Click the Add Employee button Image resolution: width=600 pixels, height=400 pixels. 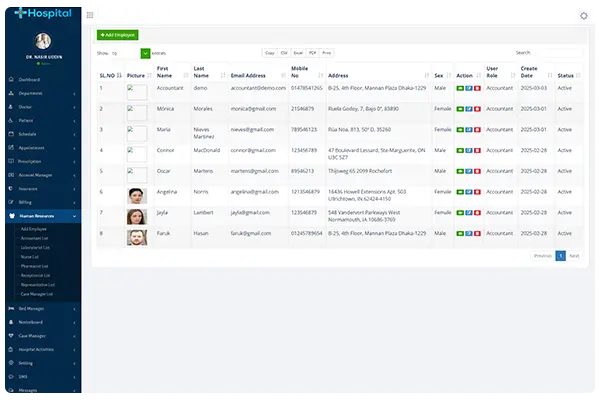pos(117,34)
